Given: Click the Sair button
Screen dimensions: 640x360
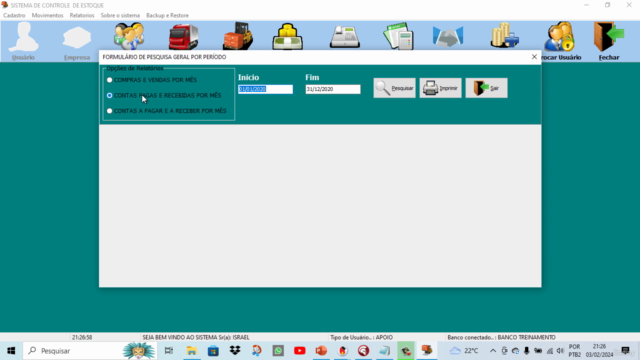Looking at the screenshot, I should click(x=487, y=88).
